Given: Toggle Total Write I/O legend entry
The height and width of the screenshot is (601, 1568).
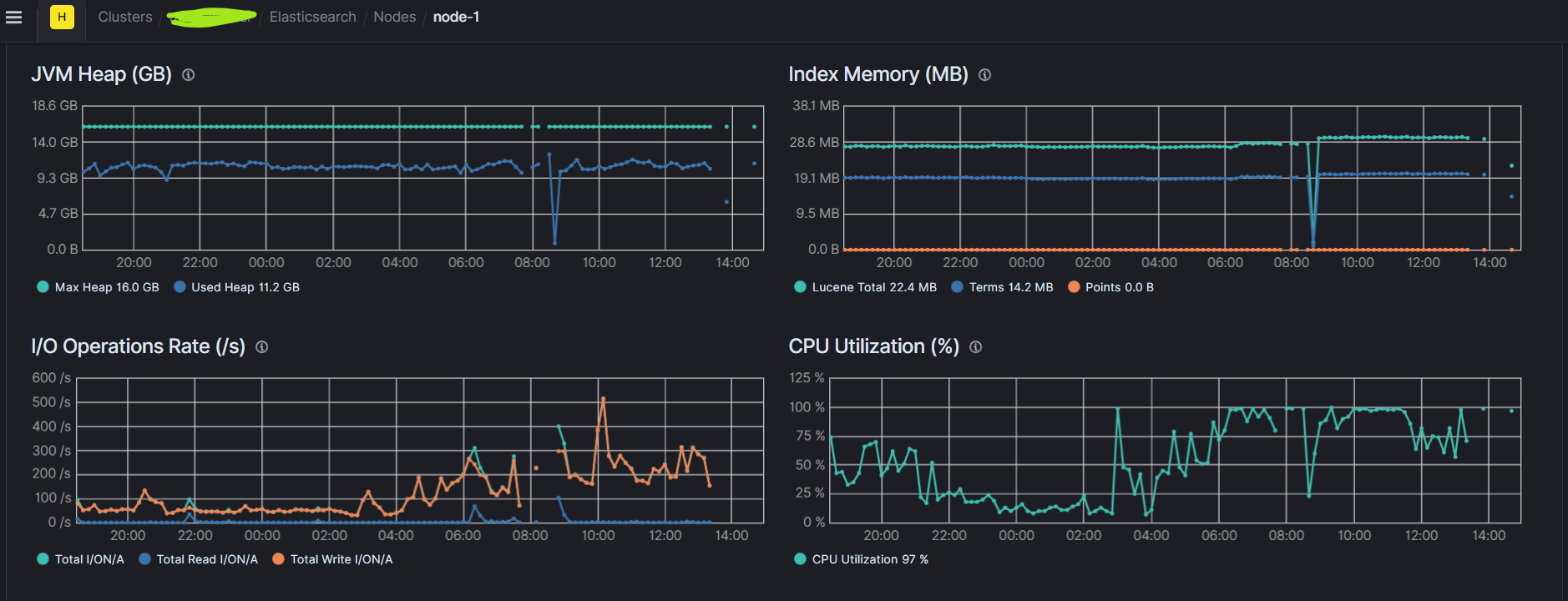Looking at the screenshot, I should click(332, 559).
